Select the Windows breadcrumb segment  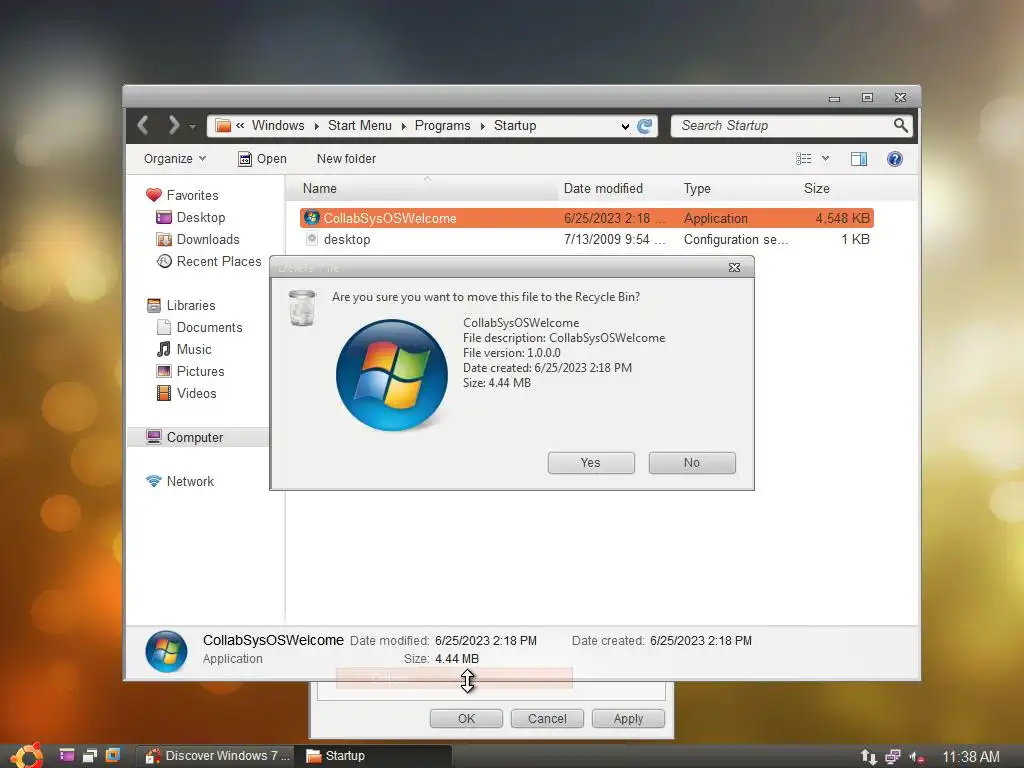coord(278,125)
